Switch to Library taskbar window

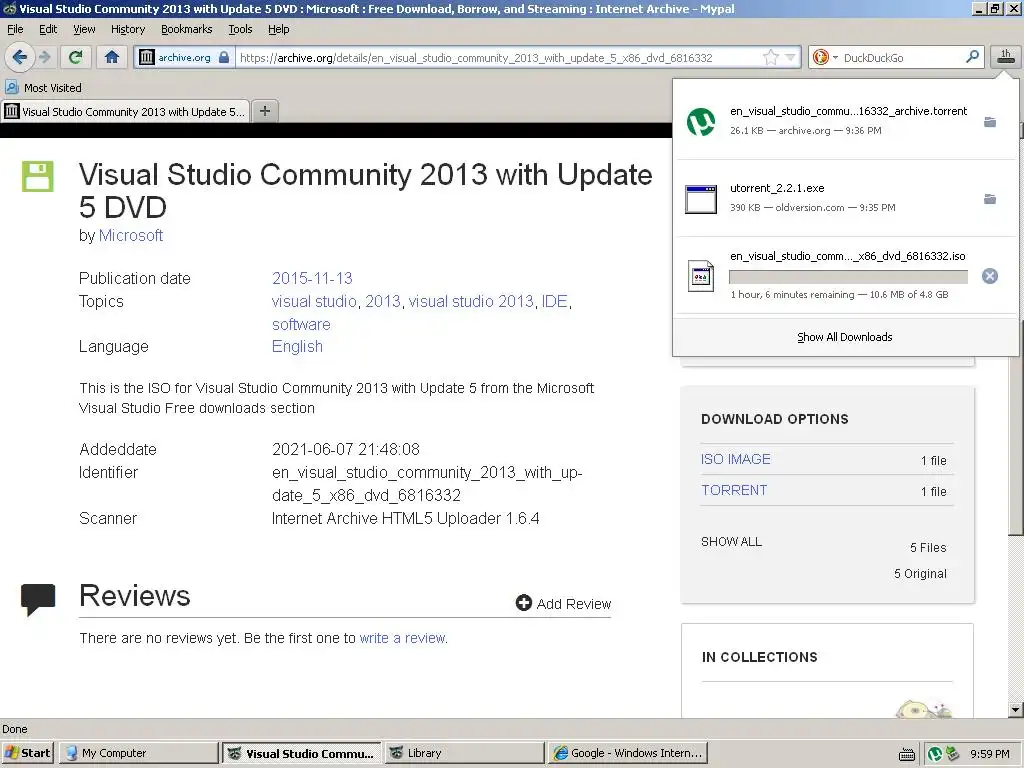tap(464, 753)
